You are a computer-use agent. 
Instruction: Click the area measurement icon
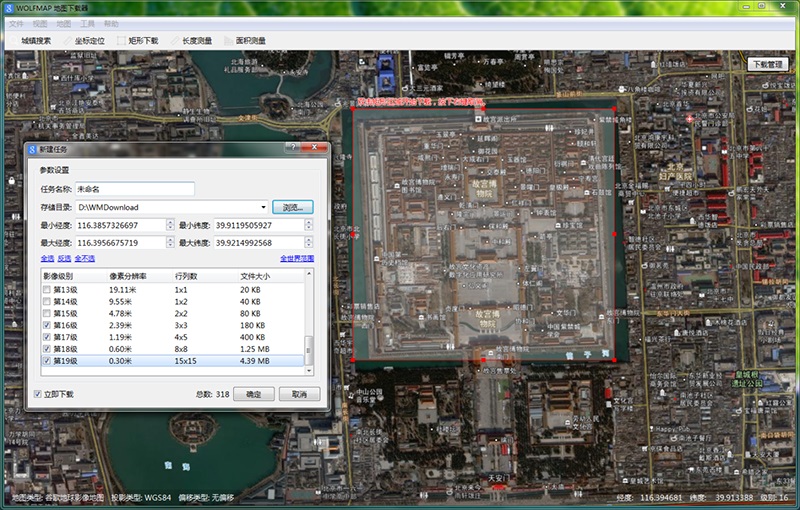[x=229, y=41]
